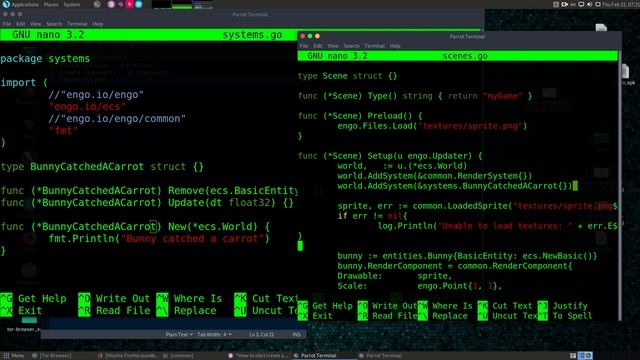Click the type BunnyCatchedACarrot struct line

click(x=102, y=167)
